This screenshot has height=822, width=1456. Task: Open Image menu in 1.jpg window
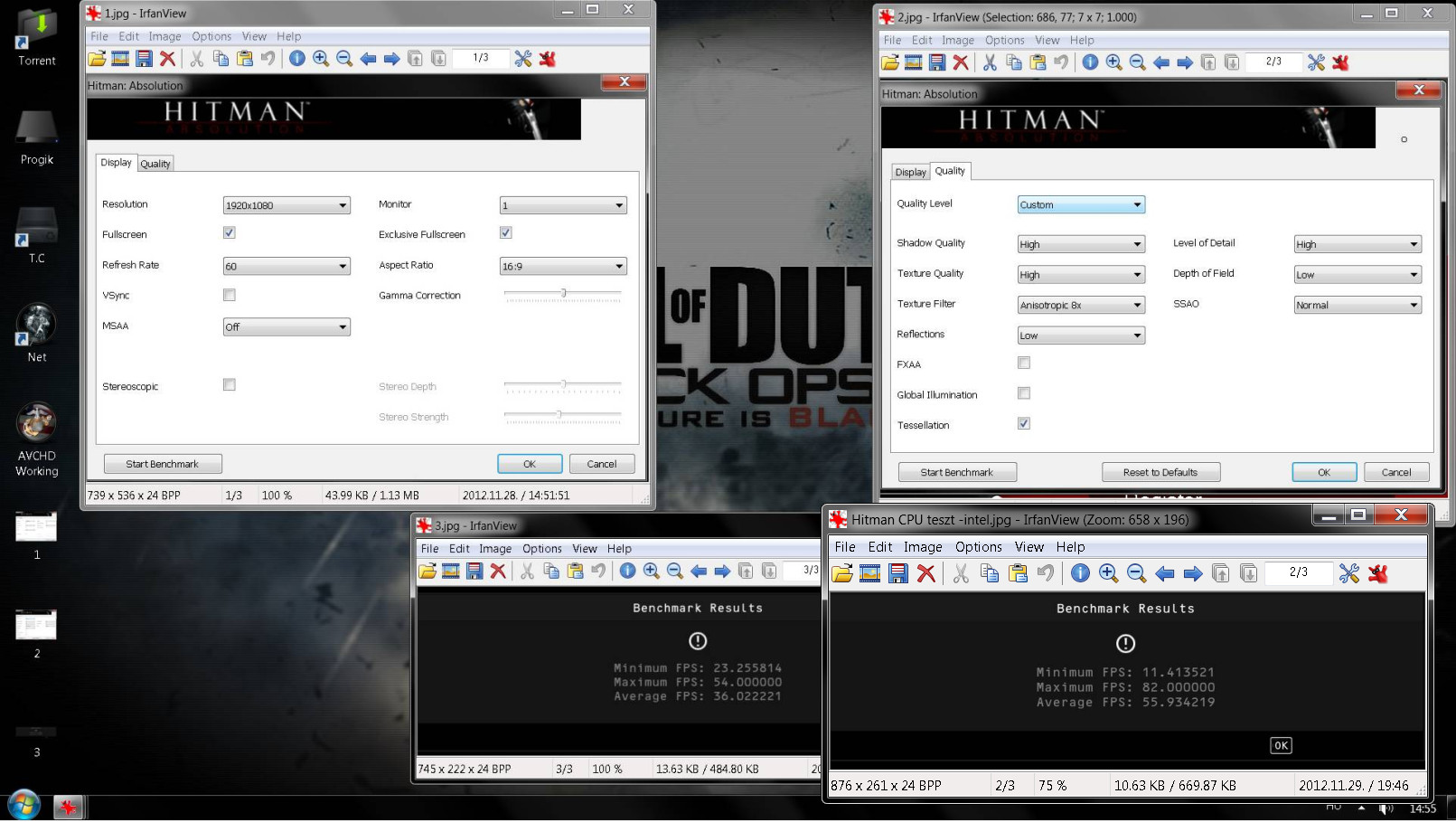(164, 36)
